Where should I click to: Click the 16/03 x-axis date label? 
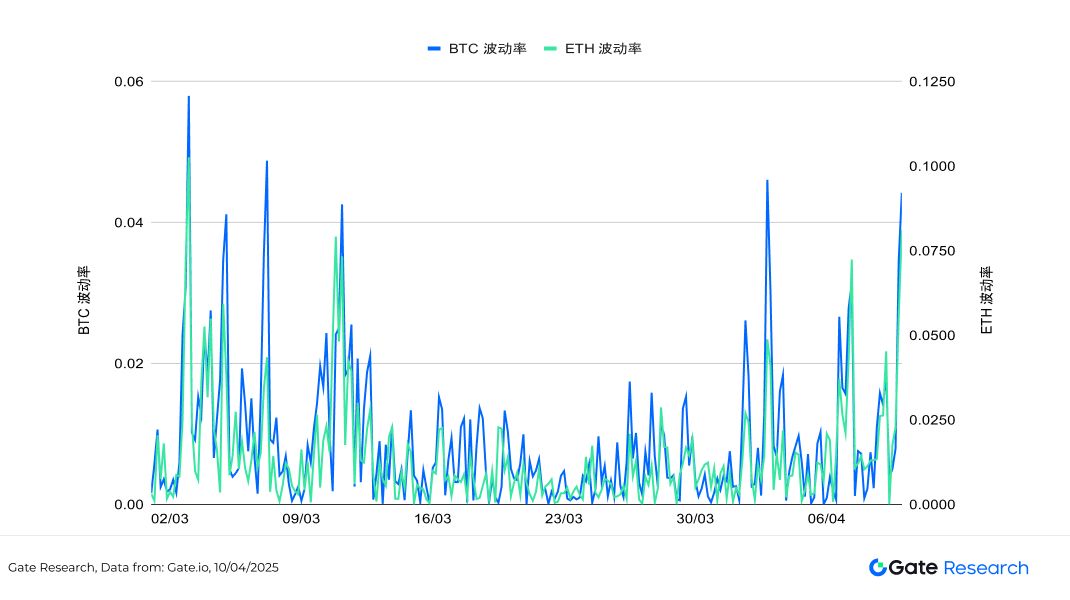[x=433, y=519]
